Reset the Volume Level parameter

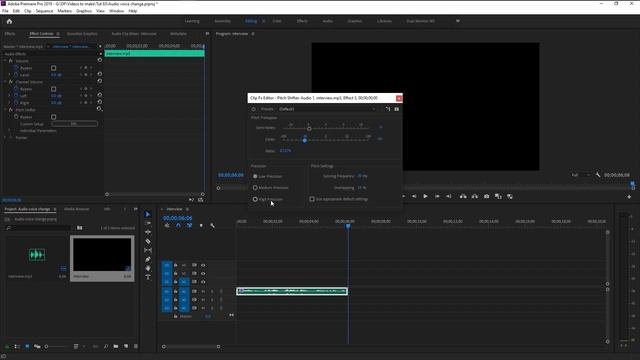pyautogui.click(x=100, y=74)
